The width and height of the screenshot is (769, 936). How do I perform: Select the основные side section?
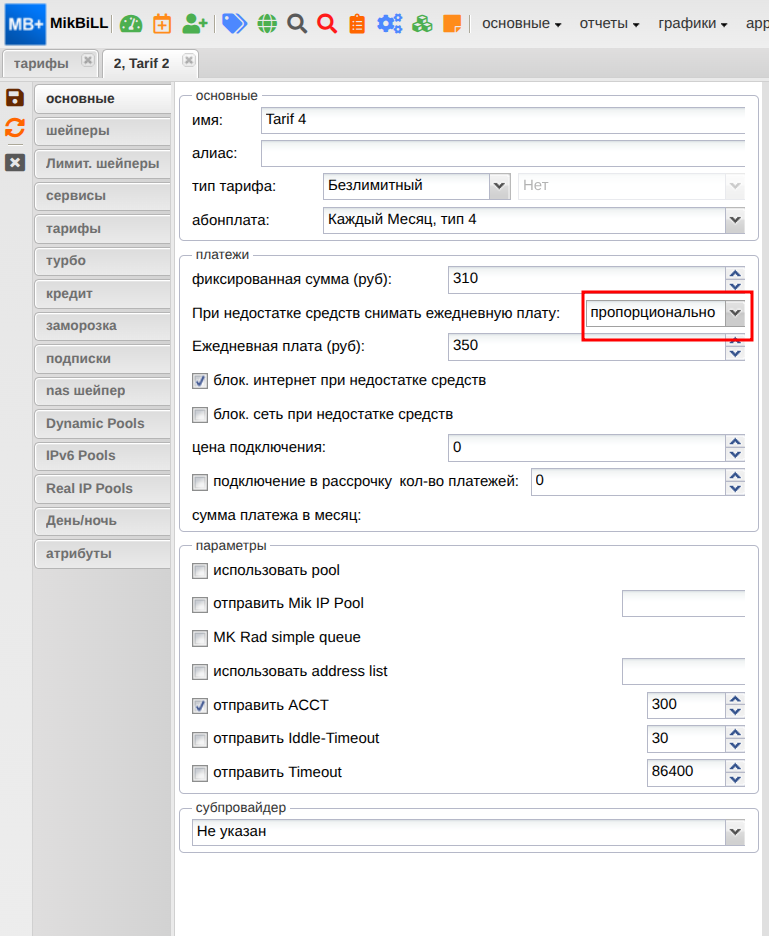point(102,98)
